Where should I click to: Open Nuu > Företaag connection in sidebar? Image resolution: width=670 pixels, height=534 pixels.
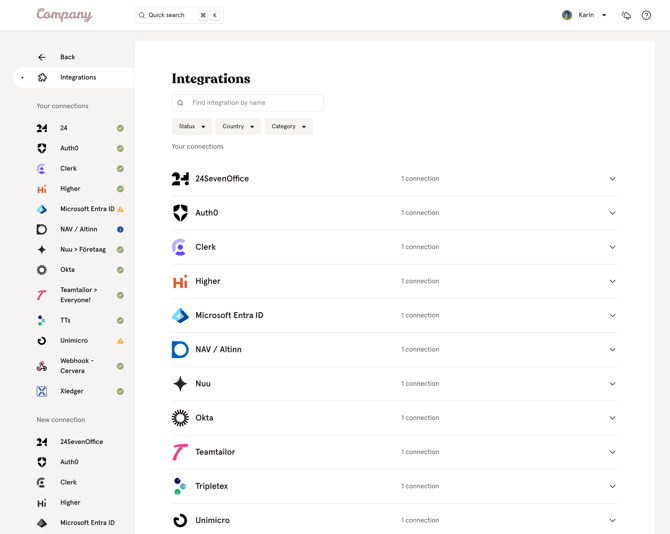[83, 249]
